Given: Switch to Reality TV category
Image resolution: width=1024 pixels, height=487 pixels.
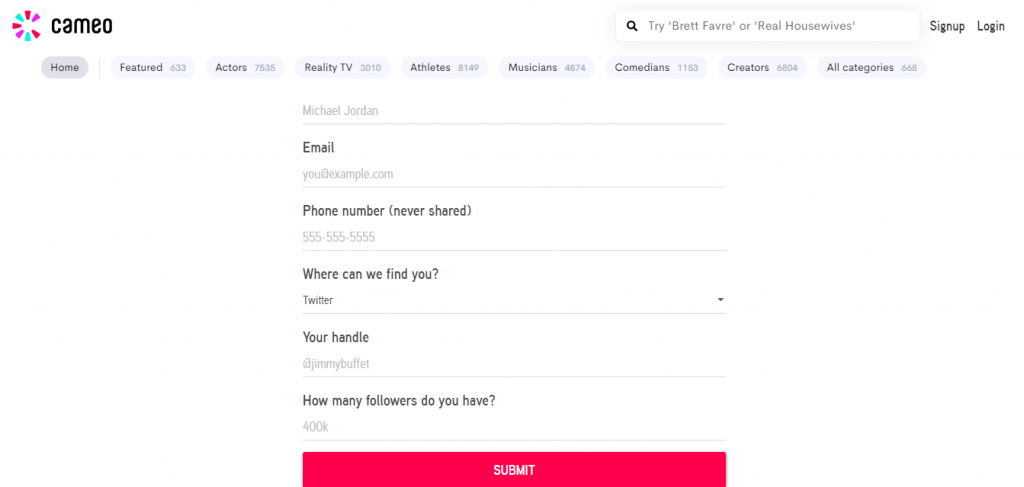Looking at the screenshot, I should click(x=343, y=68).
